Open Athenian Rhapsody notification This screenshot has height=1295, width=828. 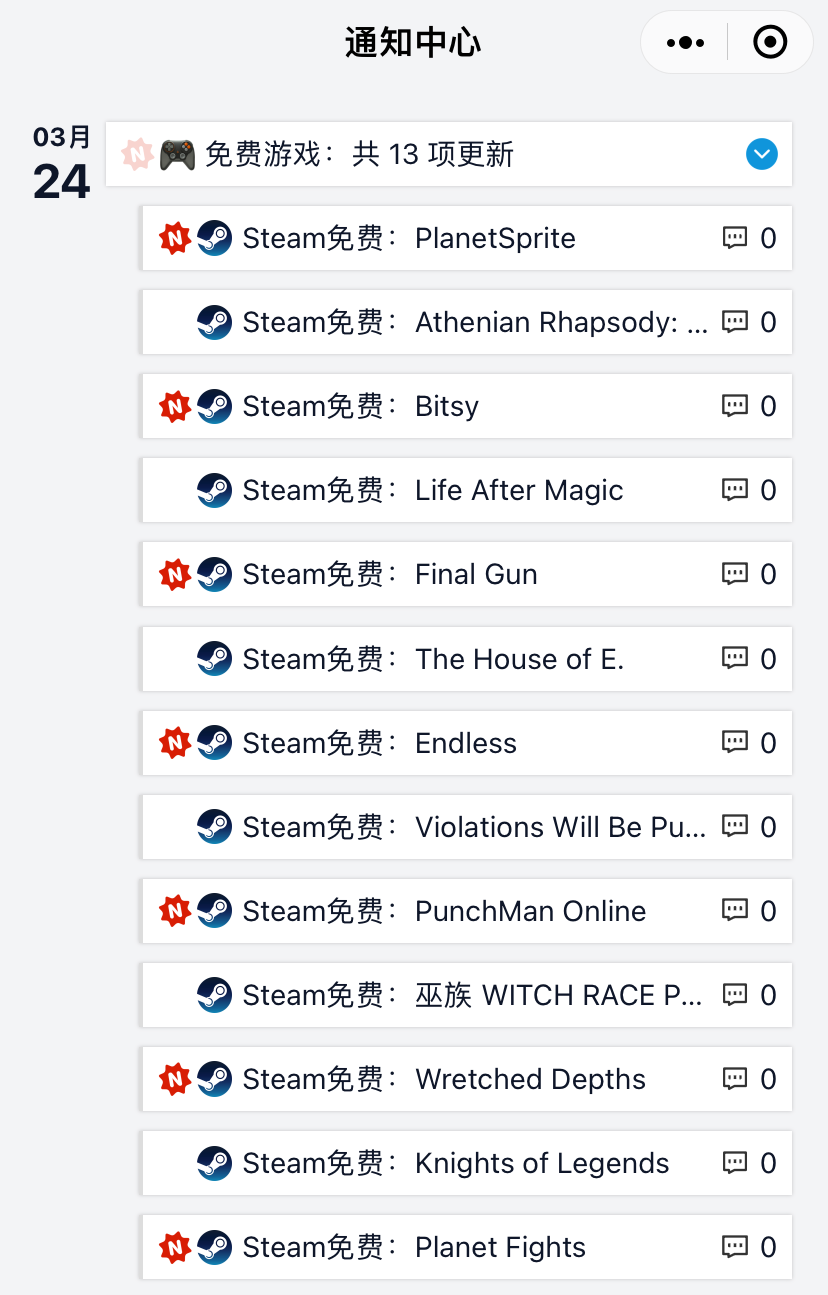click(467, 322)
